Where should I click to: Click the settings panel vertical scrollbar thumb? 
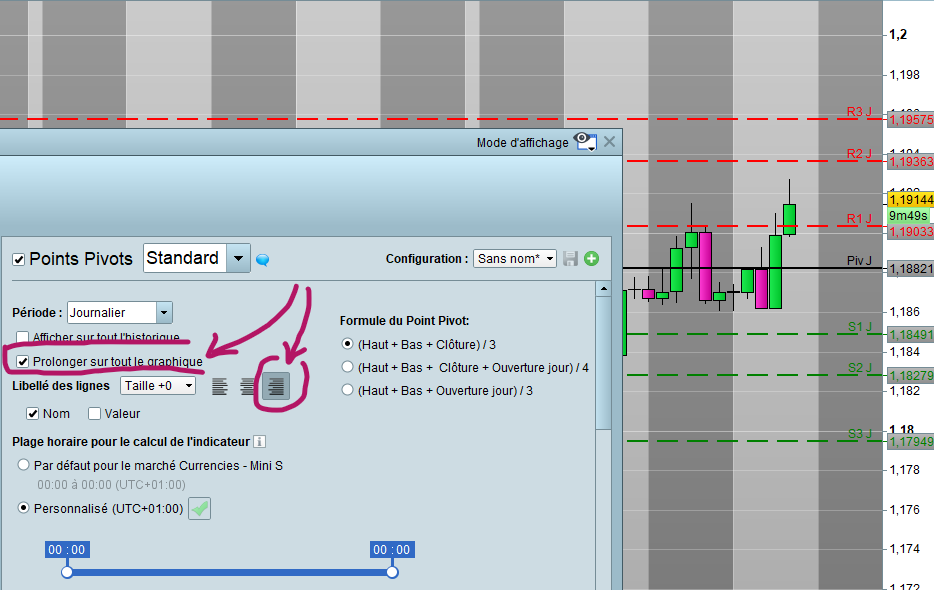tap(603, 364)
